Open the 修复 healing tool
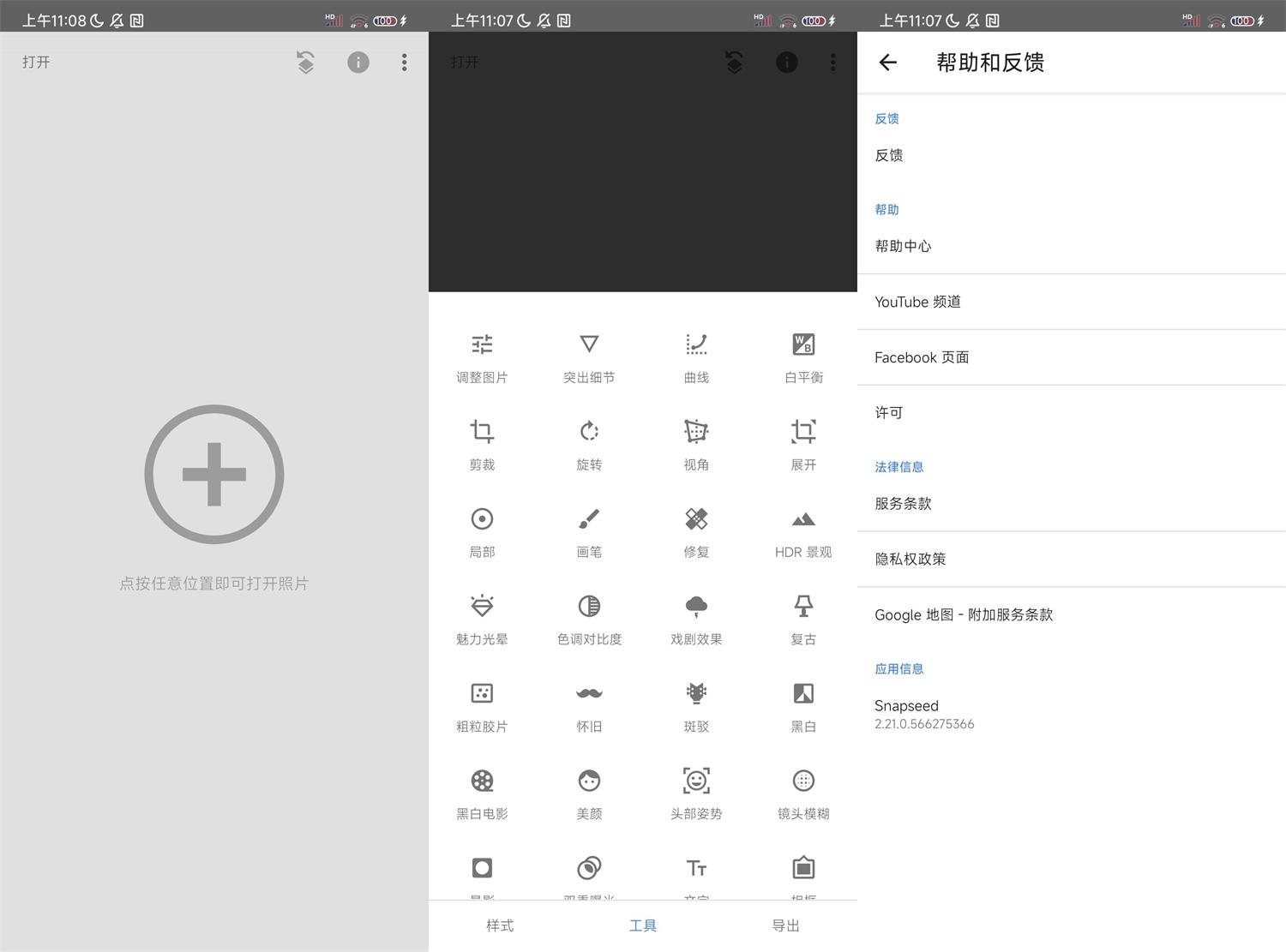The height and width of the screenshot is (952, 1286). coord(696,530)
